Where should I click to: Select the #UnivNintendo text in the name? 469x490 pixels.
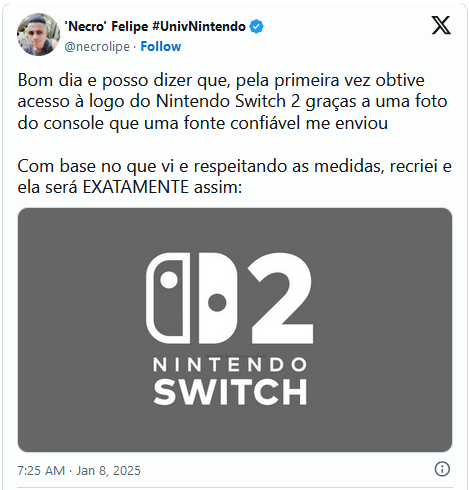pyautogui.click(x=199, y=26)
